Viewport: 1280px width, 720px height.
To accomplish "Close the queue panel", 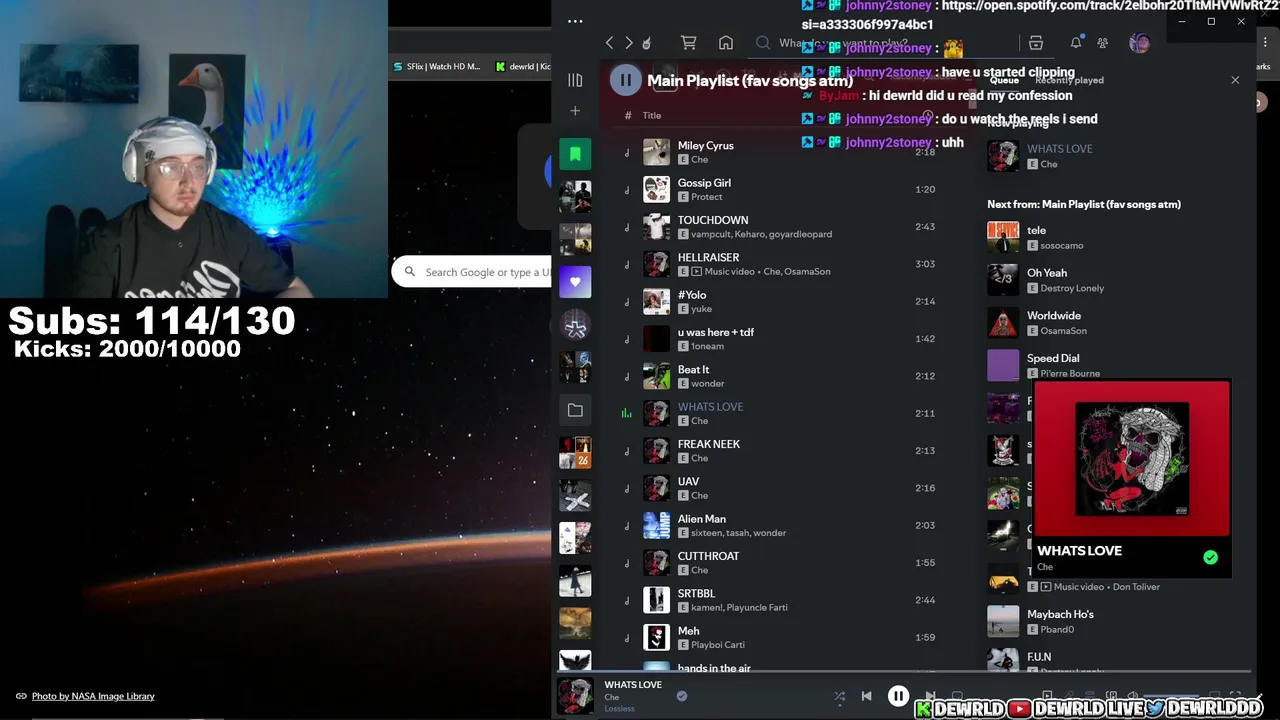I will (1235, 80).
